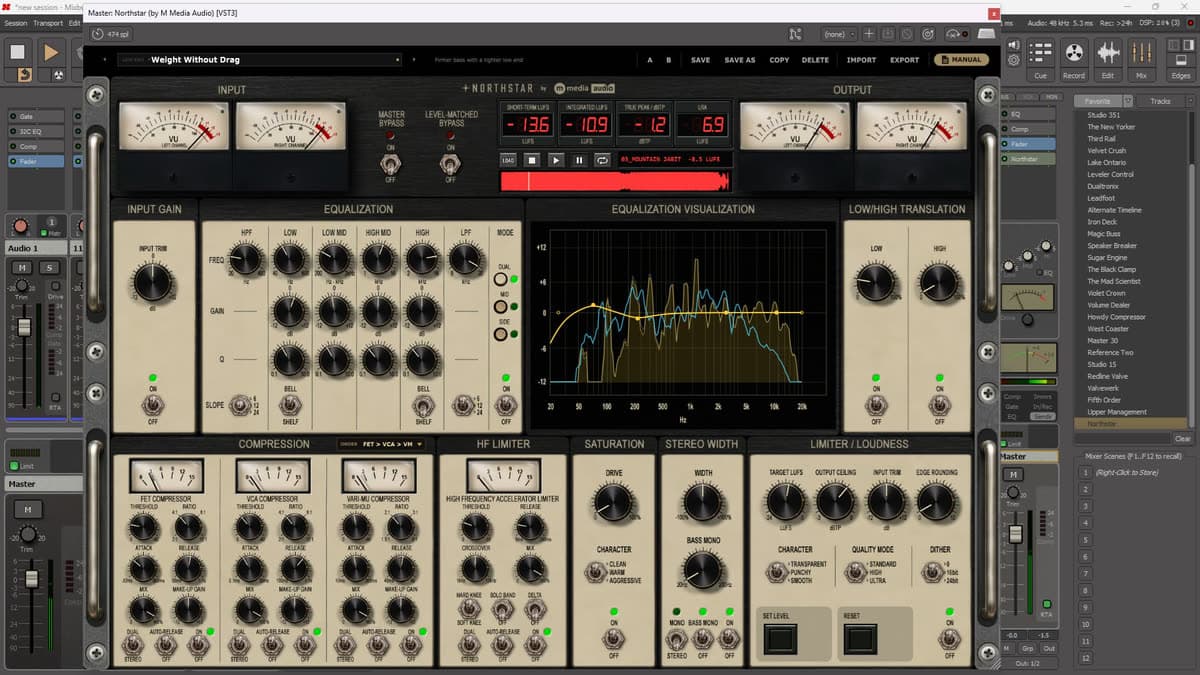Toggle the Northstar loader loop icon

pyautogui.click(x=602, y=160)
